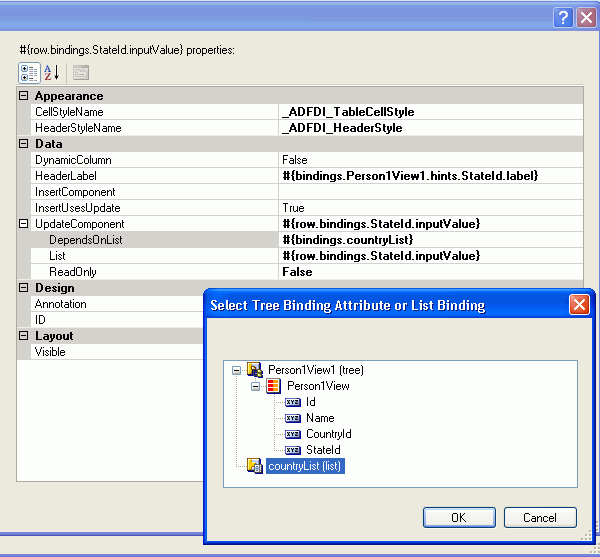
Task: Choose the StateId attribute
Action: click(323, 450)
